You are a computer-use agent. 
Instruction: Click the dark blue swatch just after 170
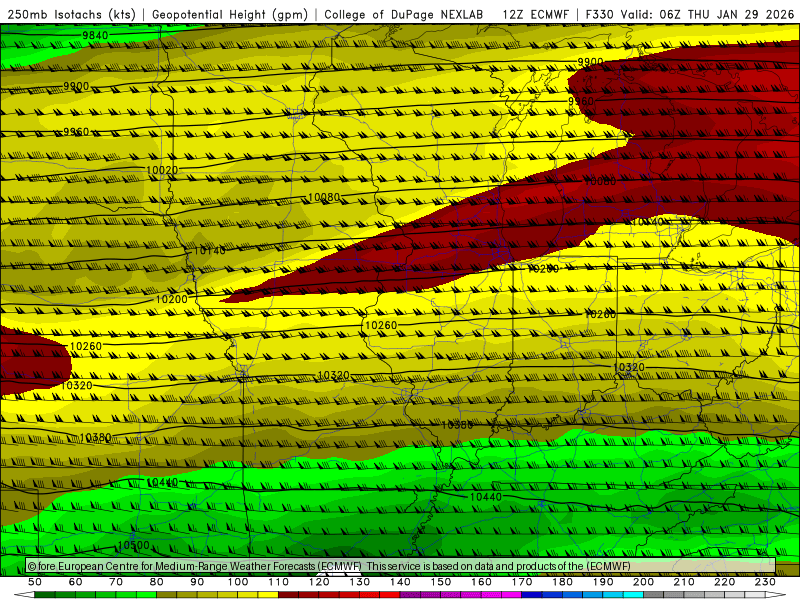pos(532,595)
